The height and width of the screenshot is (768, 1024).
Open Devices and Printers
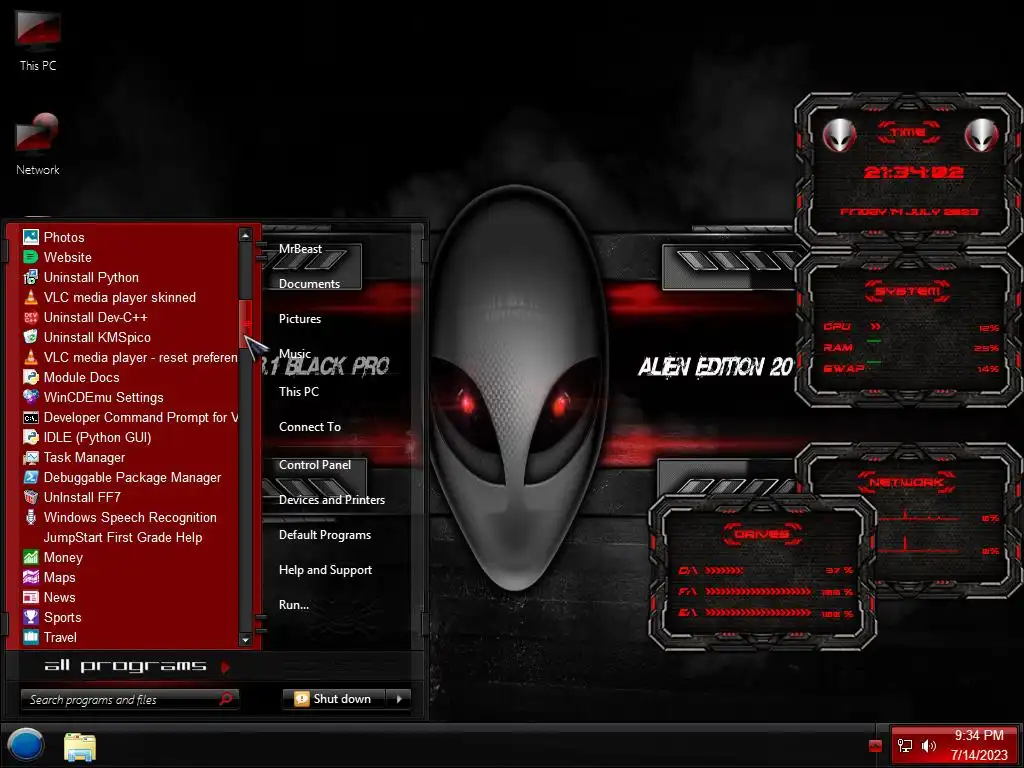pos(332,500)
